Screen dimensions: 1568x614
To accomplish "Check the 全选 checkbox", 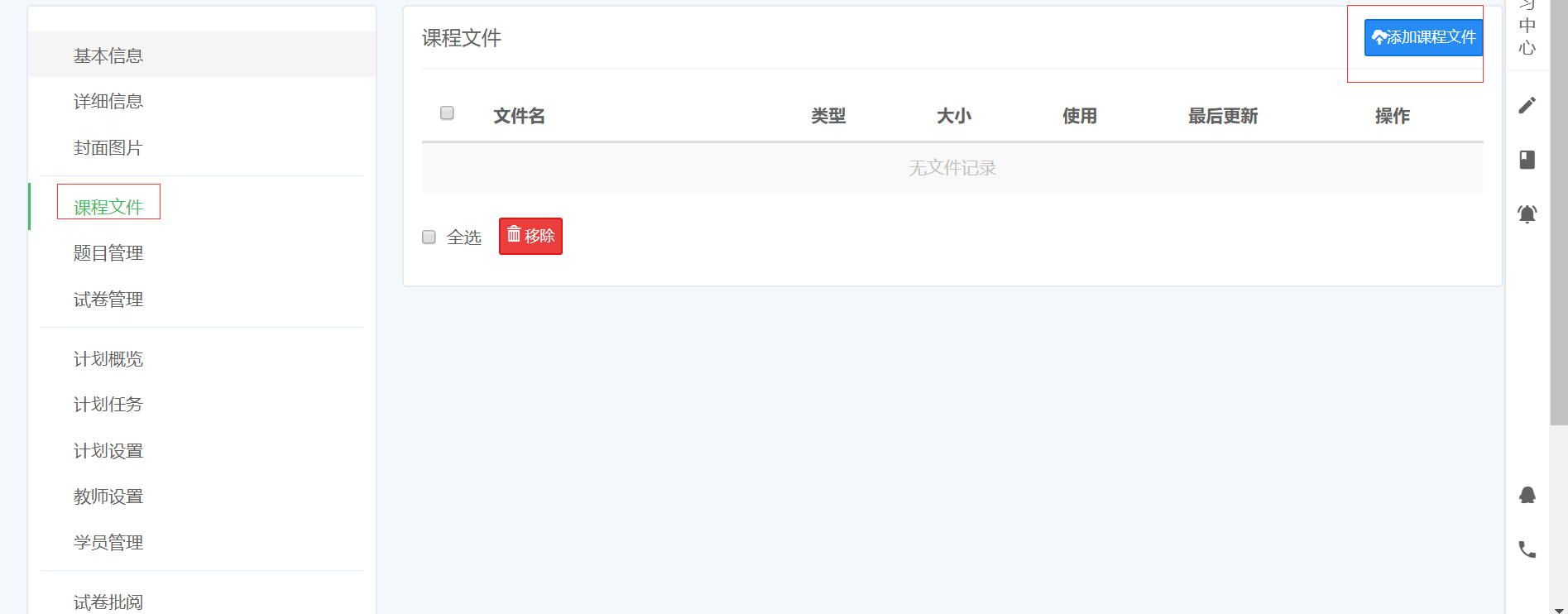I will pyautogui.click(x=429, y=237).
